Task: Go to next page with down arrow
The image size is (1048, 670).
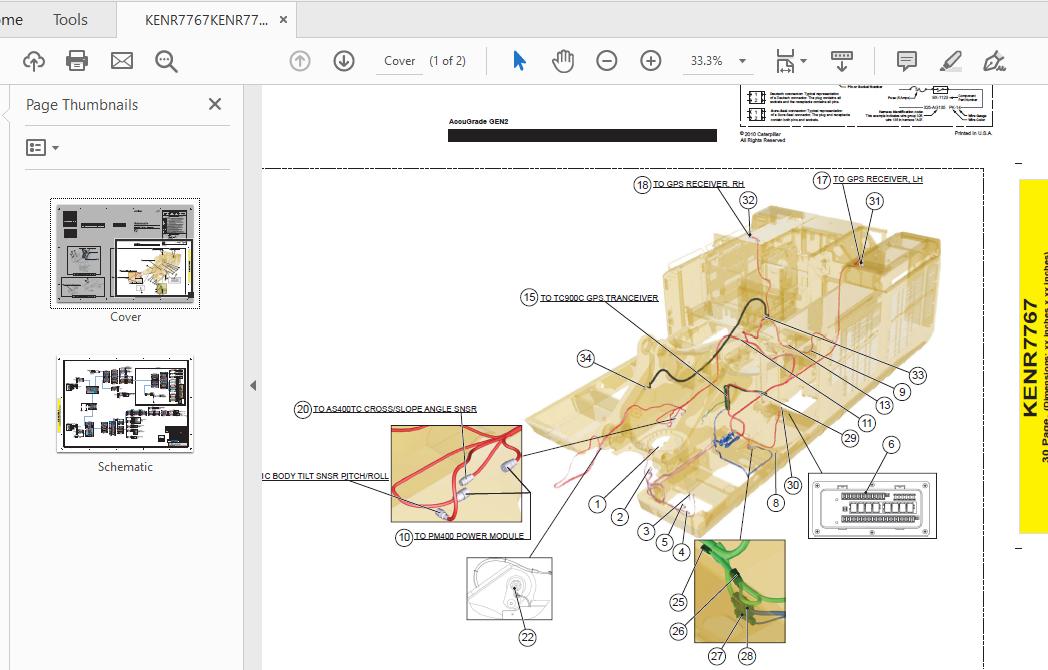Action: 344,61
